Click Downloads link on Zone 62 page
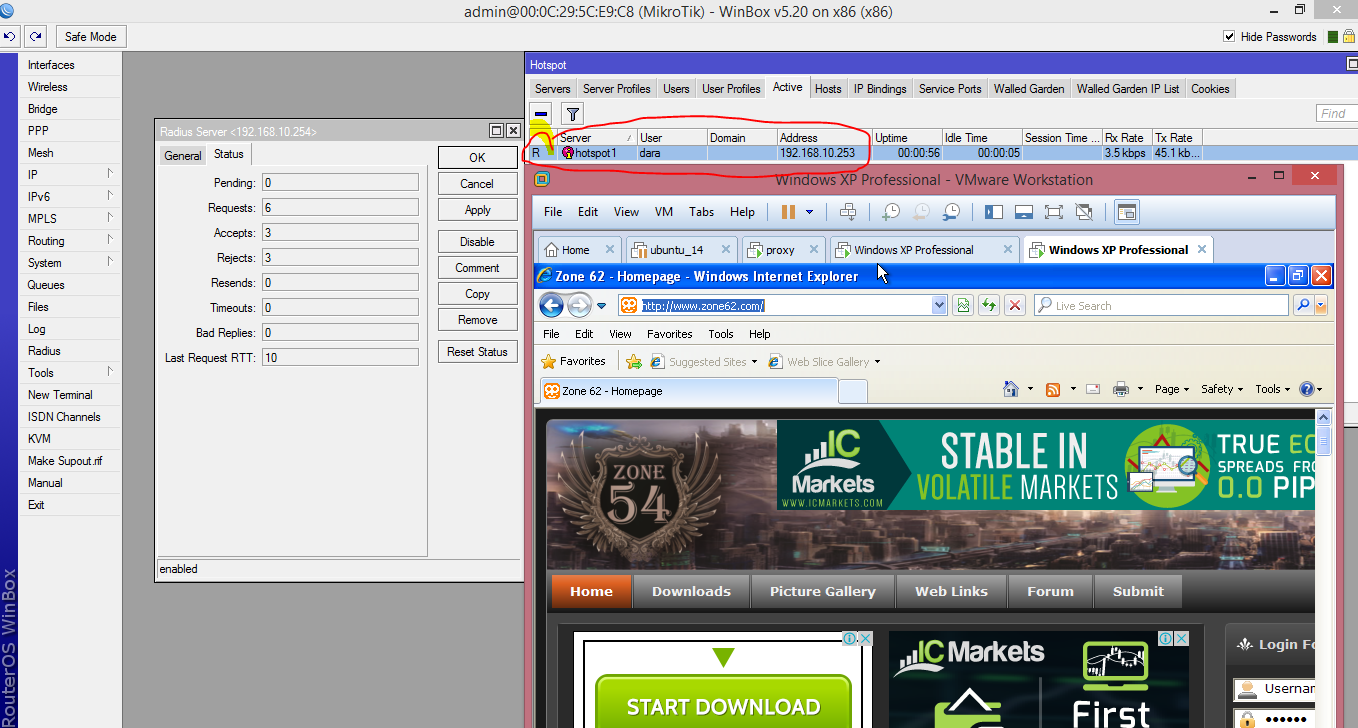1358x728 pixels. click(x=691, y=591)
